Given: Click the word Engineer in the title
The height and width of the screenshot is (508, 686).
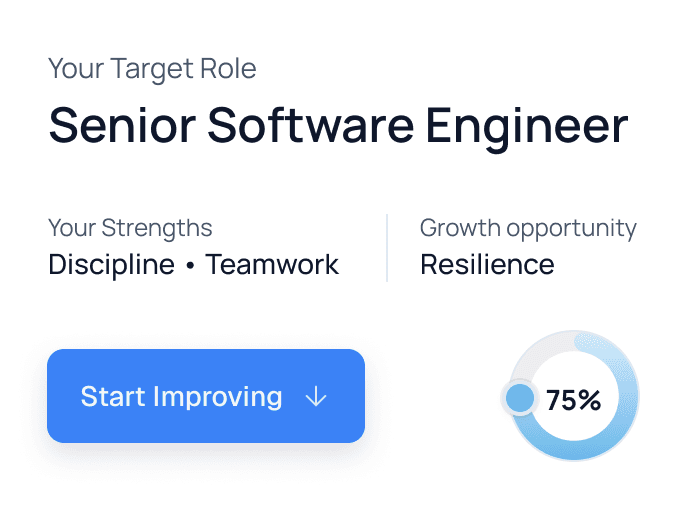Looking at the screenshot, I should click(x=527, y=127).
